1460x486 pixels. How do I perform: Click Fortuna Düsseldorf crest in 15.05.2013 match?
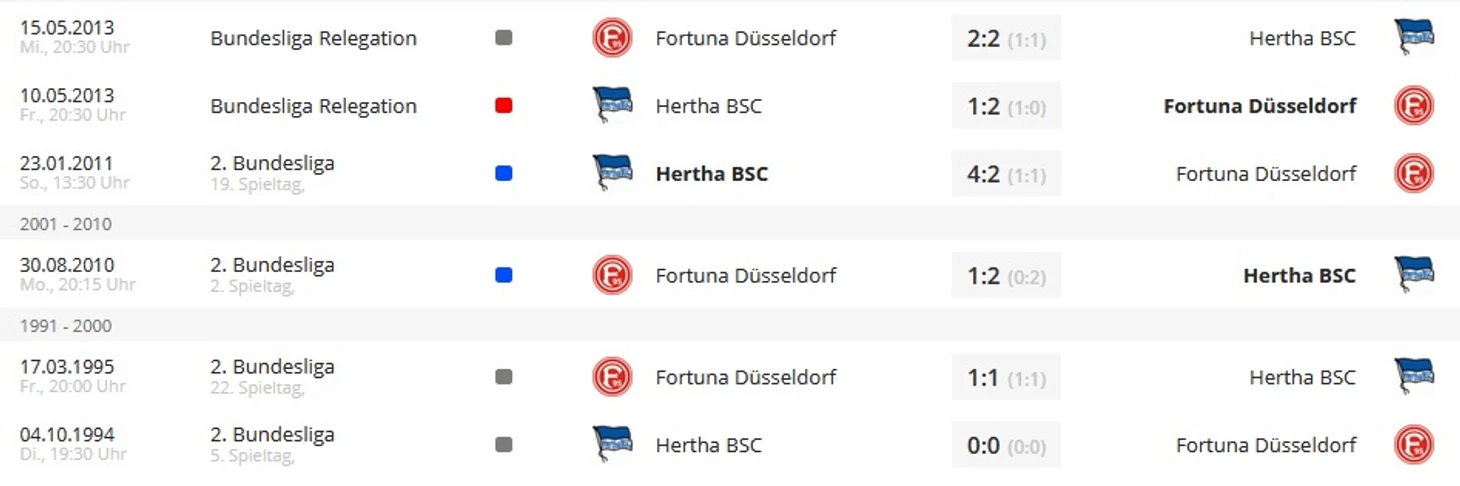pyautogui.click(x=612, y=38)
